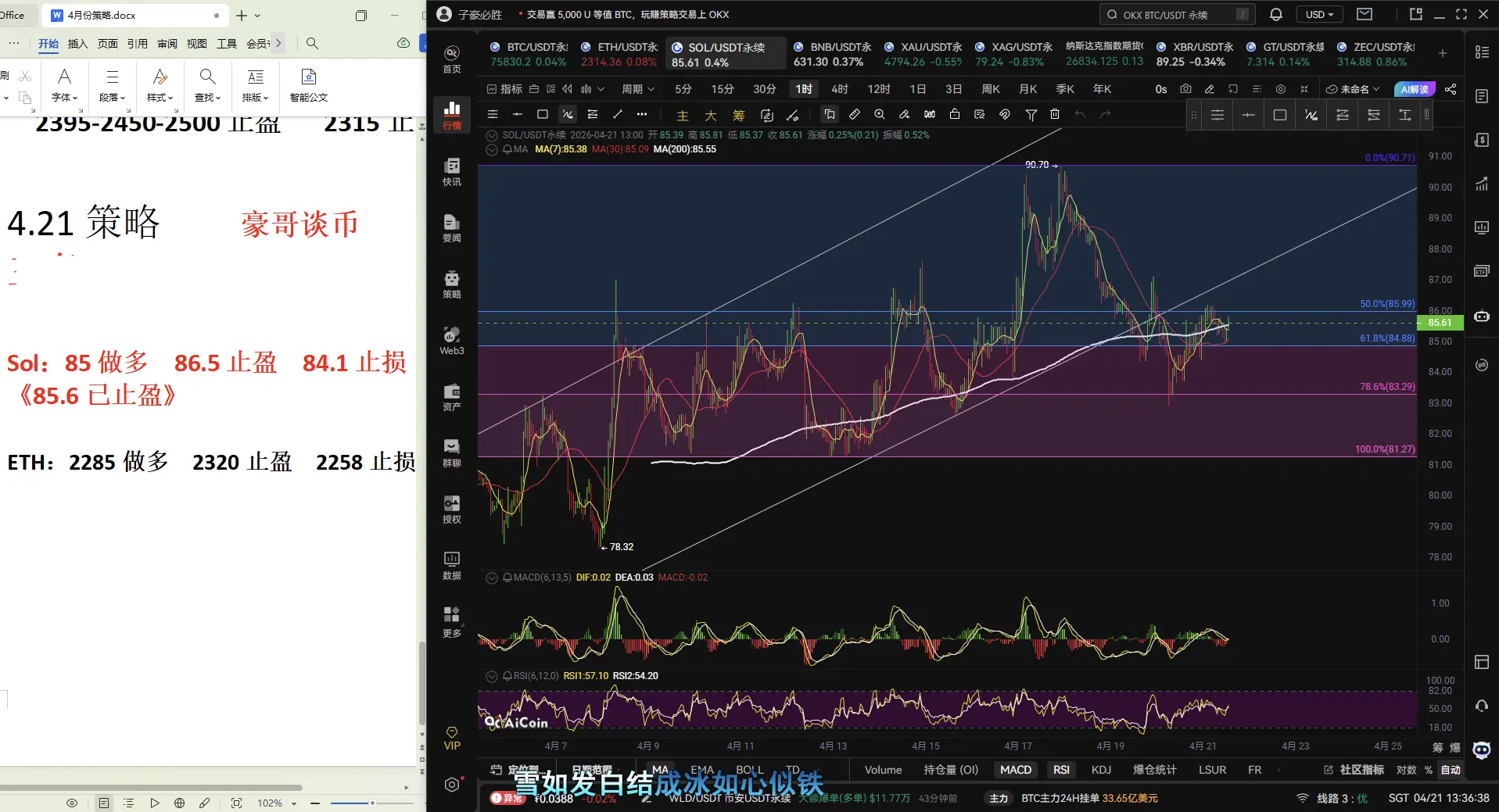Image resolution: width=1499 pixels, height=812 pixels.
Task: Select the ruler measurement tool
Action: point(855,115)
